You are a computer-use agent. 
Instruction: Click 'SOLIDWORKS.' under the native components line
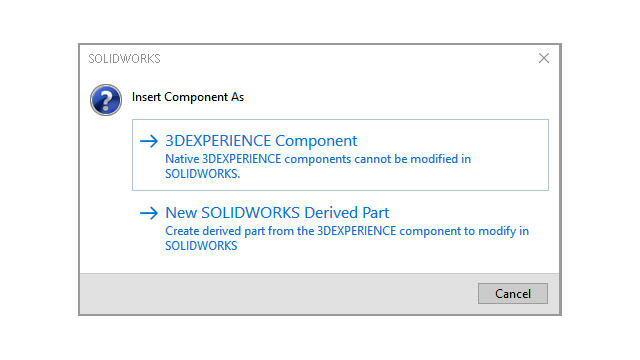click(202, 174)
